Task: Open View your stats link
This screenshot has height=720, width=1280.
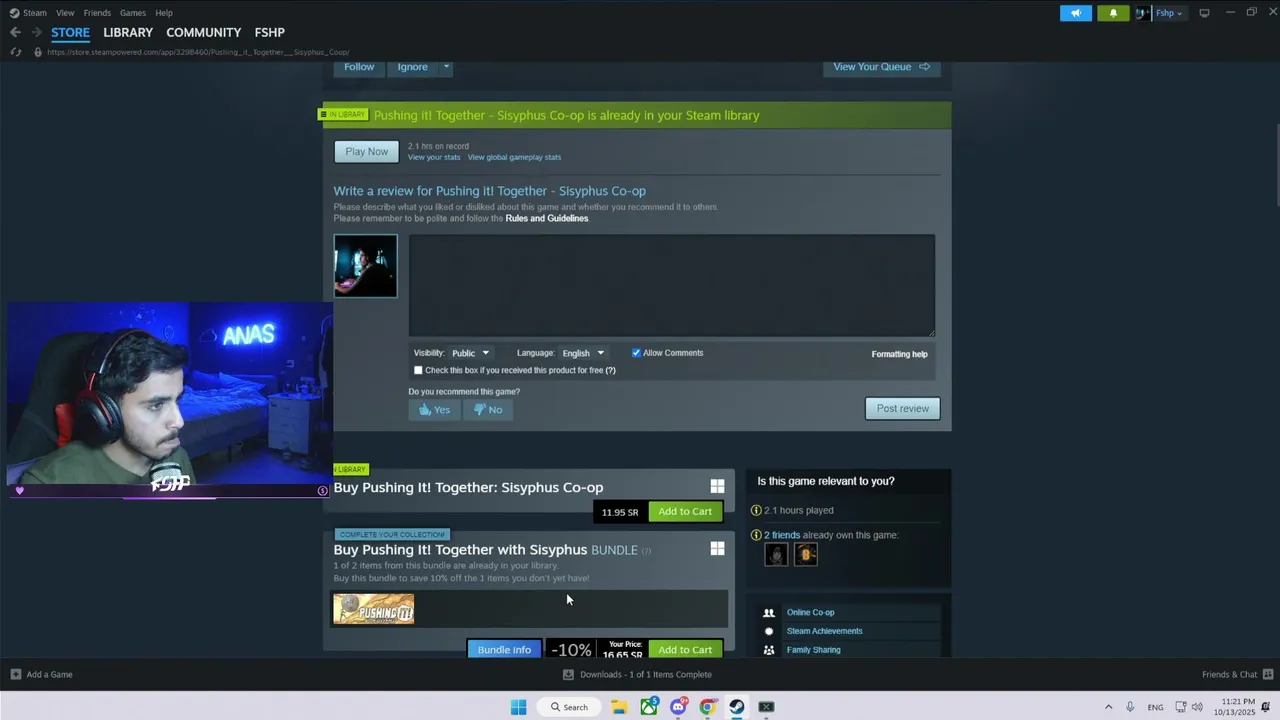Action: pyautogui.click(x=434, y=157)
